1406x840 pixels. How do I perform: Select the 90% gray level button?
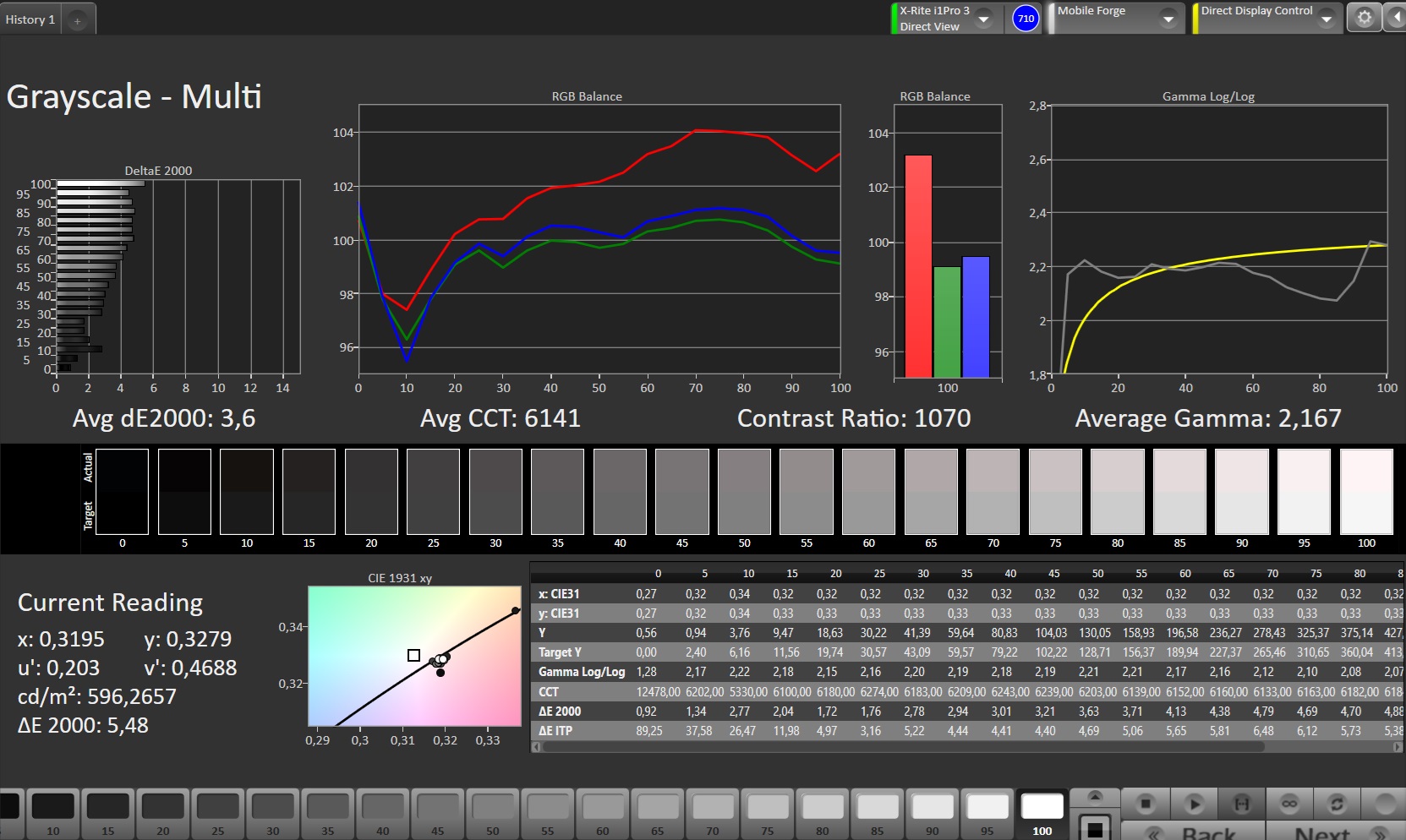(x=933, y=814)
